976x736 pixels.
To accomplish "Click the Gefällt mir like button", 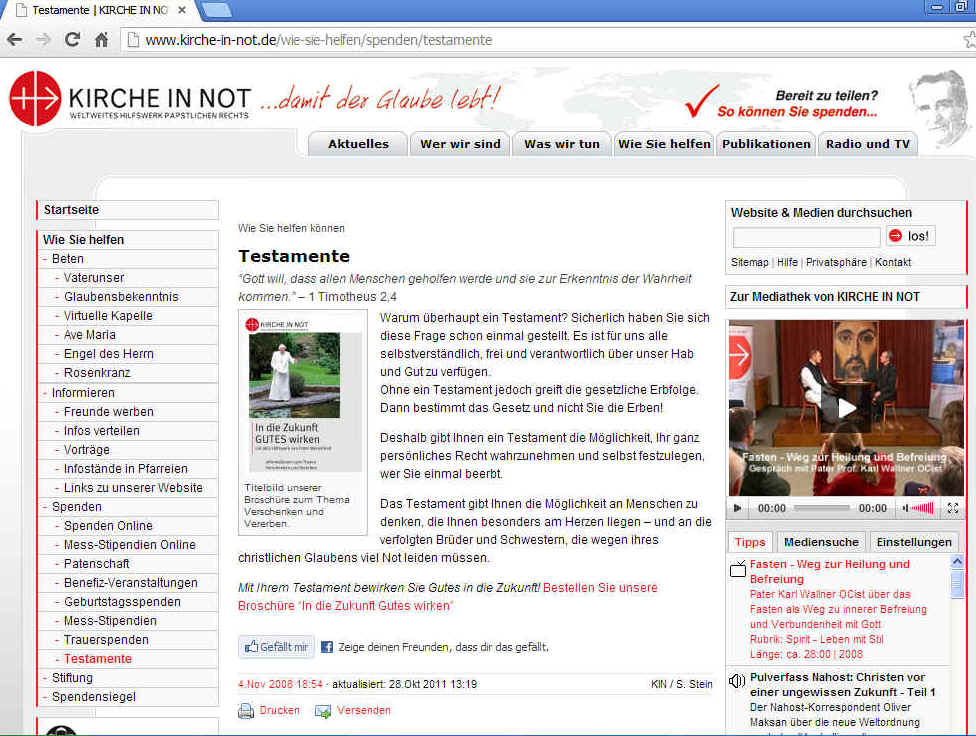I will 276,647.
